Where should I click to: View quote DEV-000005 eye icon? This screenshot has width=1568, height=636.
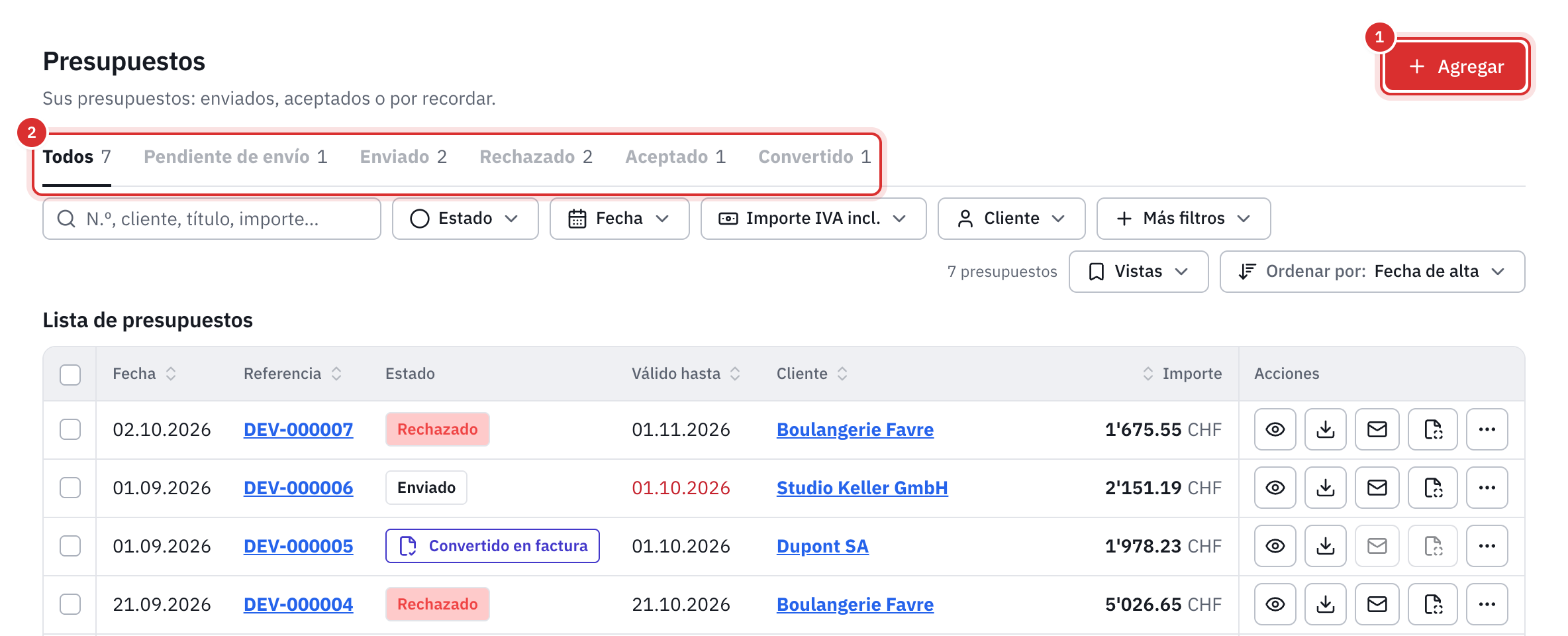pos(1275,546)
